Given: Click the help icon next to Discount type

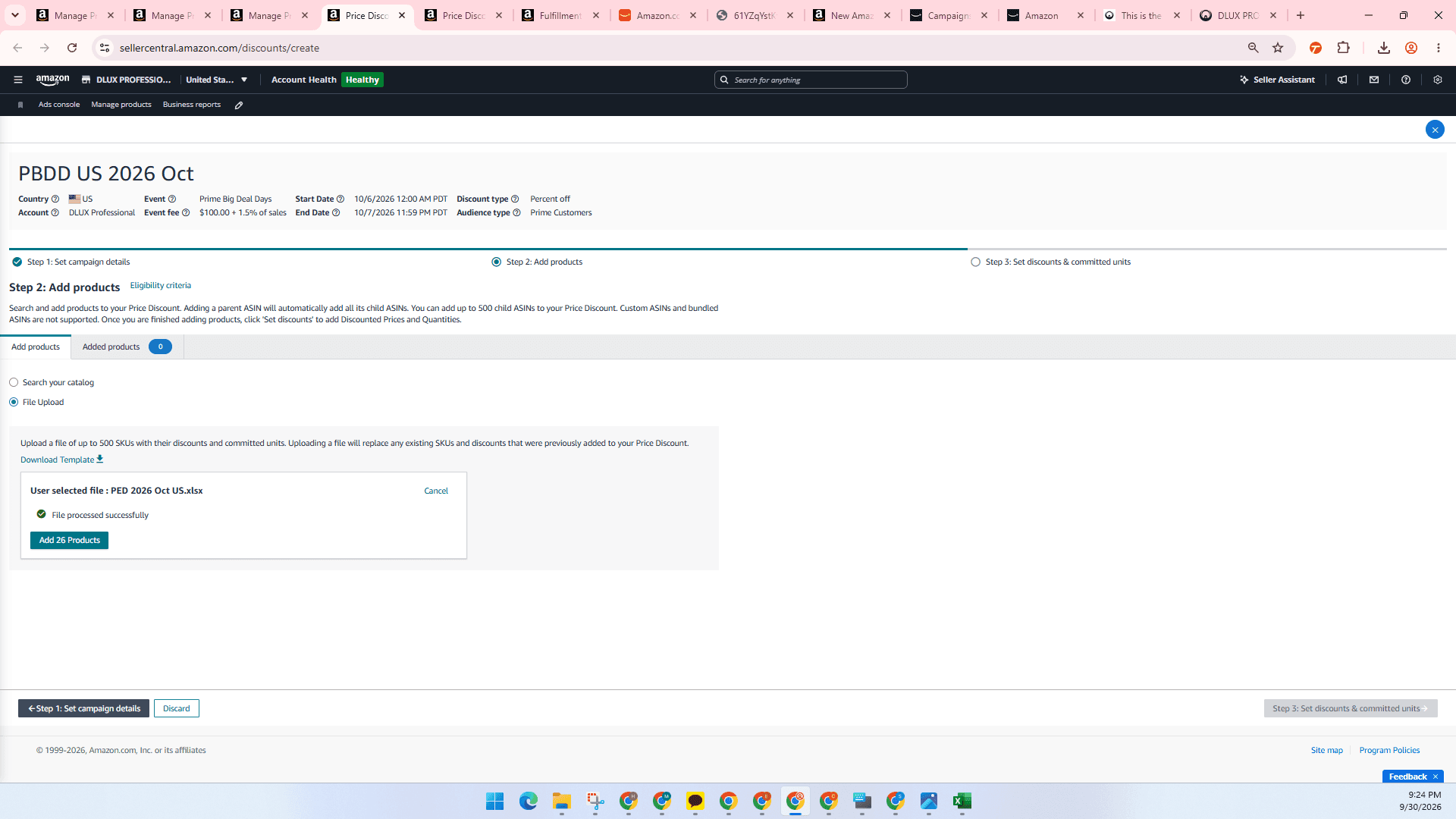Looking at the screenshot, I should [515, 199].
